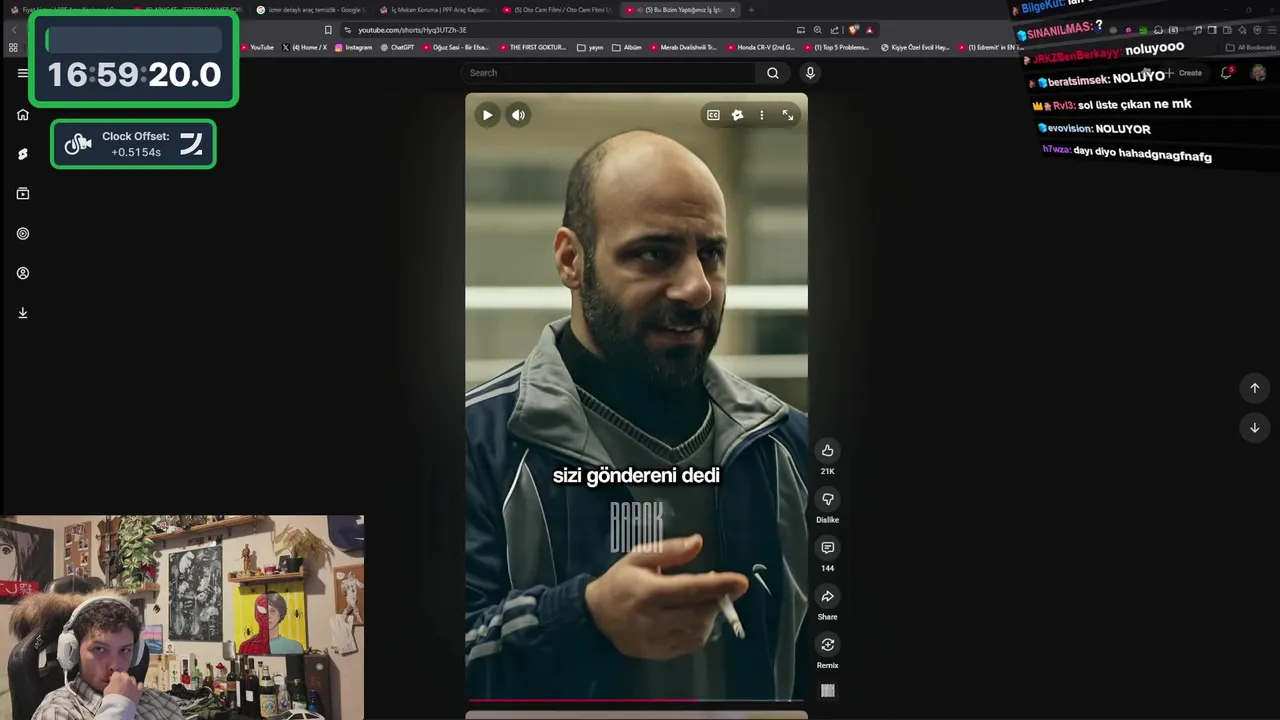
Task: Open the circular target icon in sidebar
Action: (x=23, y=234)
